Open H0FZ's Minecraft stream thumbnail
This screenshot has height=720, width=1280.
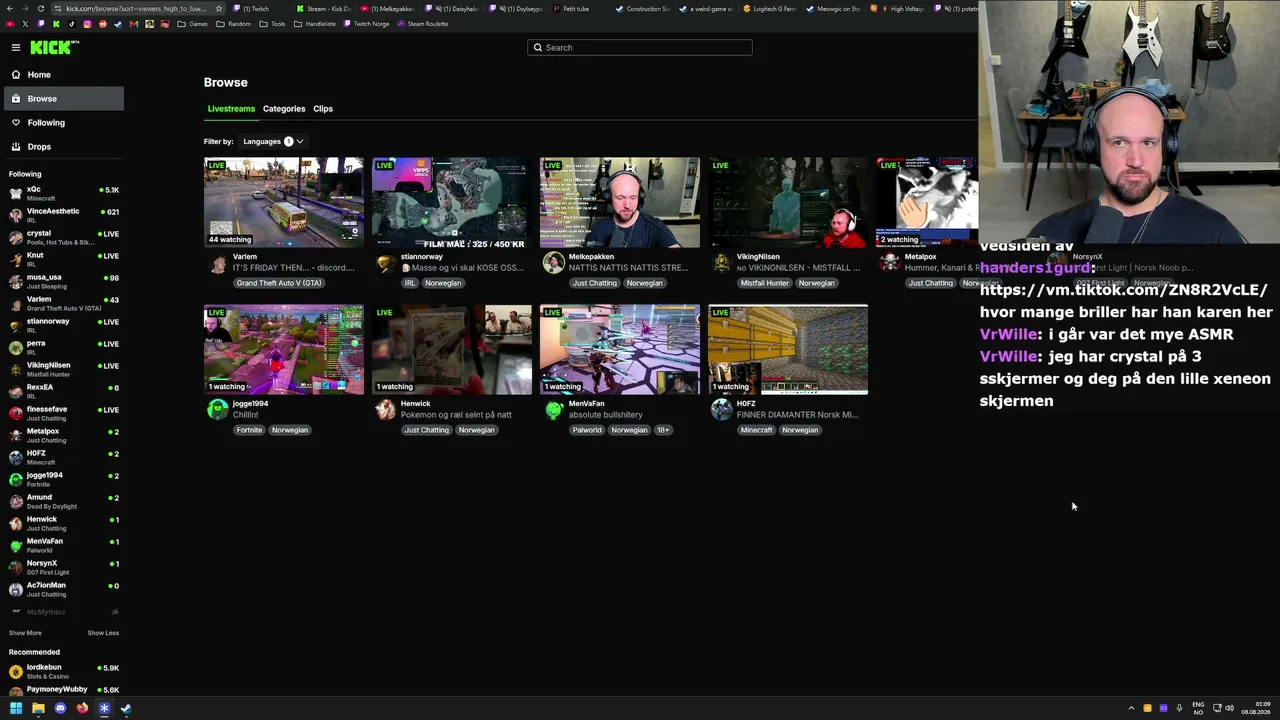click(x=788, y=349)
